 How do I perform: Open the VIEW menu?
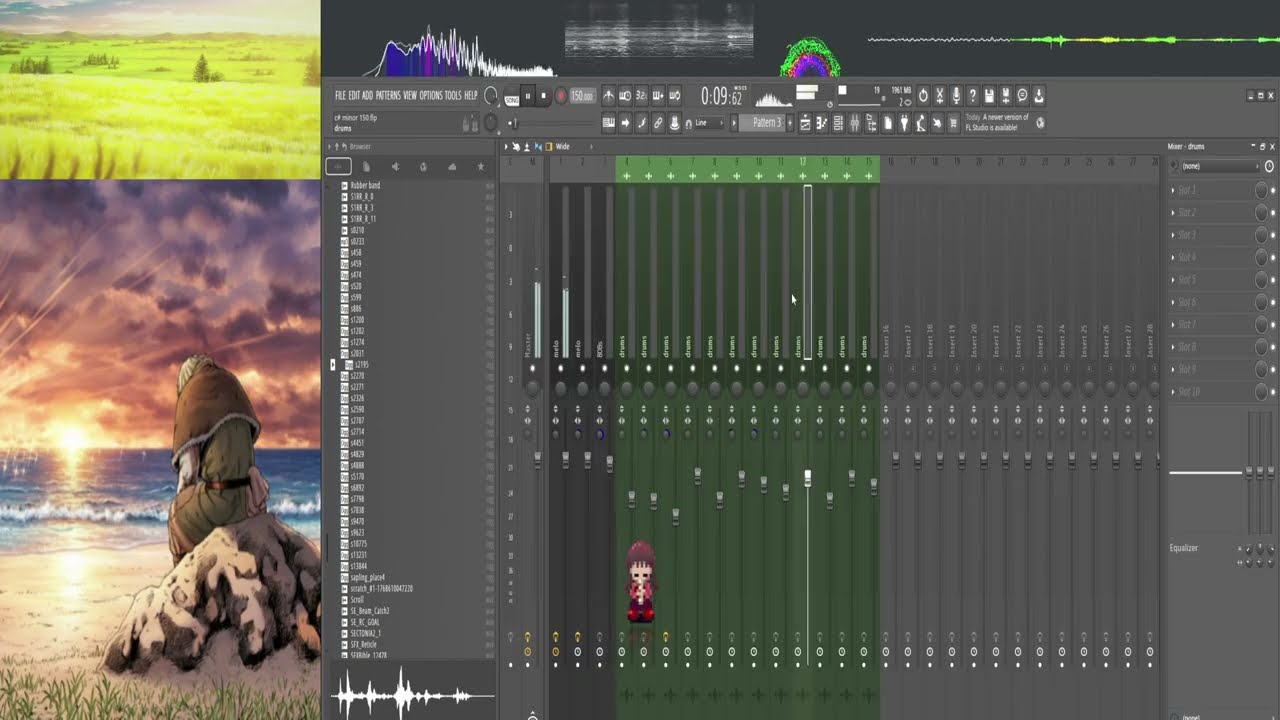pos(410,95)
